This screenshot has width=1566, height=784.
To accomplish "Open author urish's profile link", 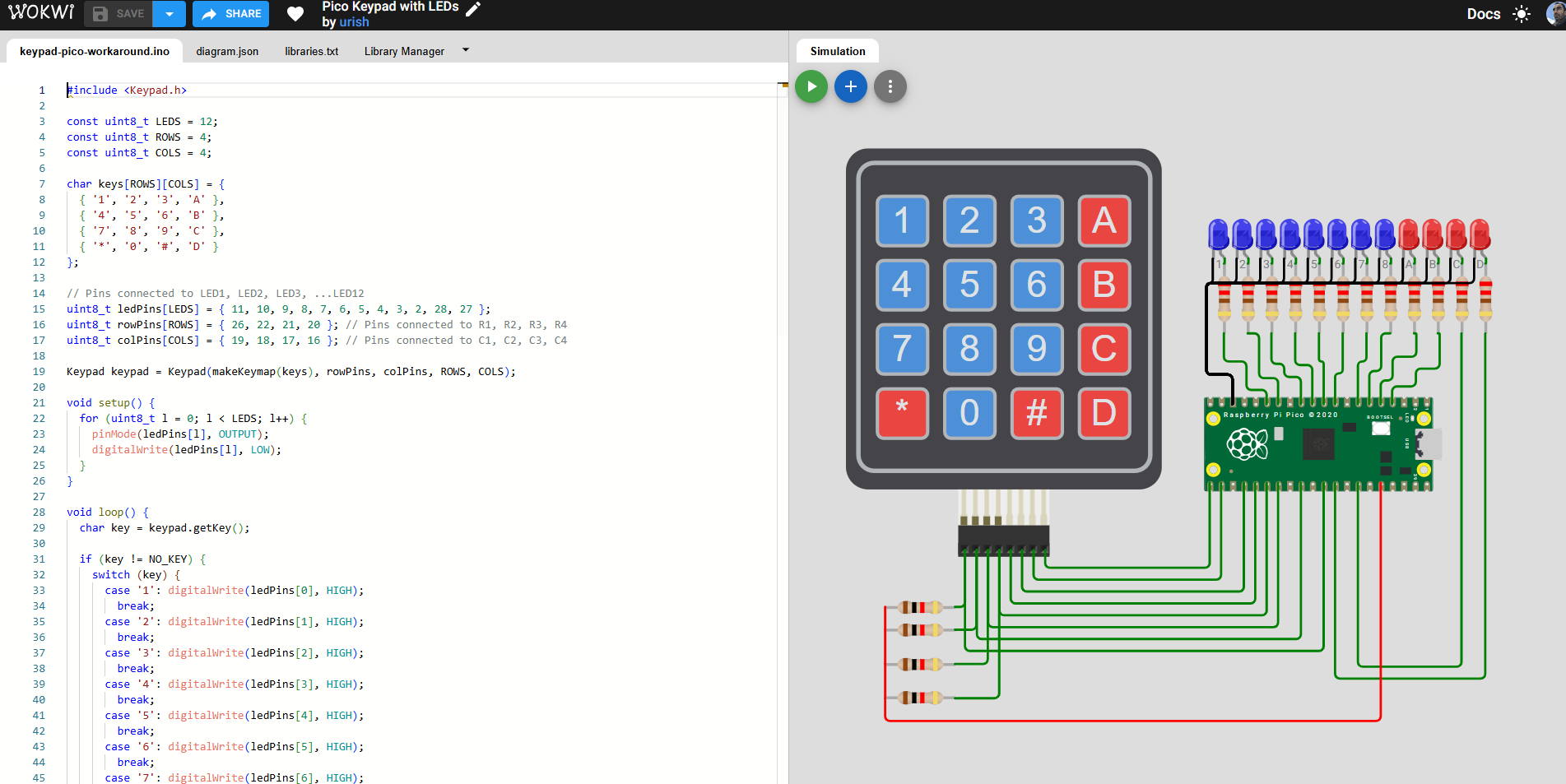I will coord(354,22).
